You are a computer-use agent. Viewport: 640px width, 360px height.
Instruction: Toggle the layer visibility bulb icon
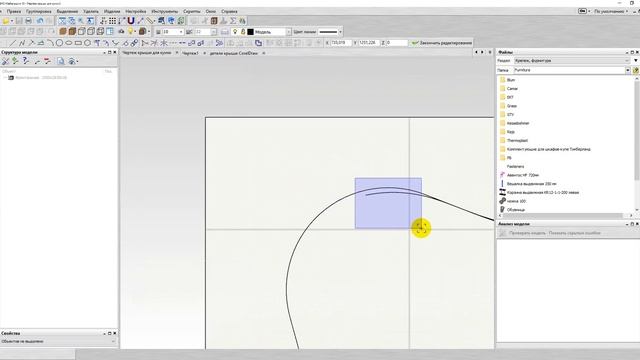click(235, 32)
